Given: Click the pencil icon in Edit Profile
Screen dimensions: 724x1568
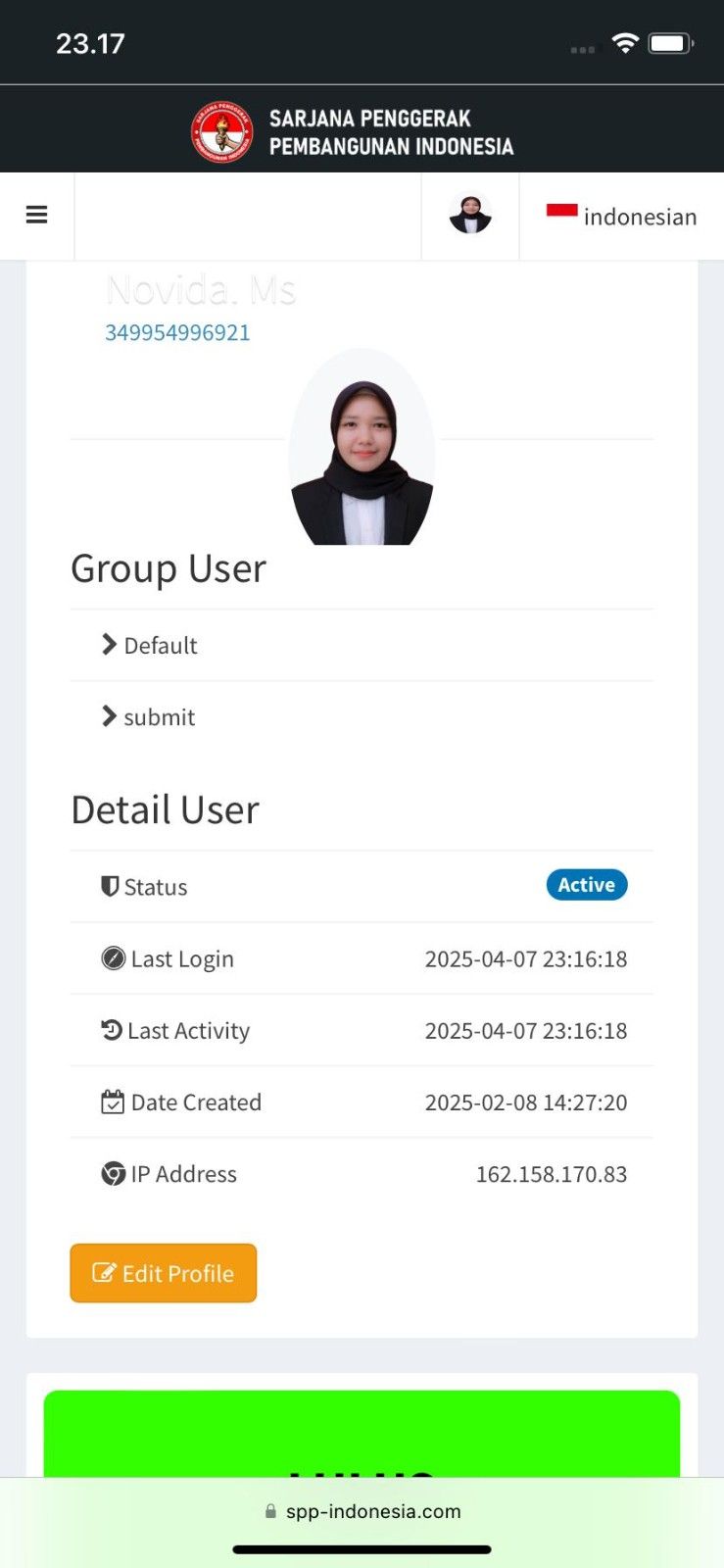Looking at the screenshot, I should point(103,1273).
